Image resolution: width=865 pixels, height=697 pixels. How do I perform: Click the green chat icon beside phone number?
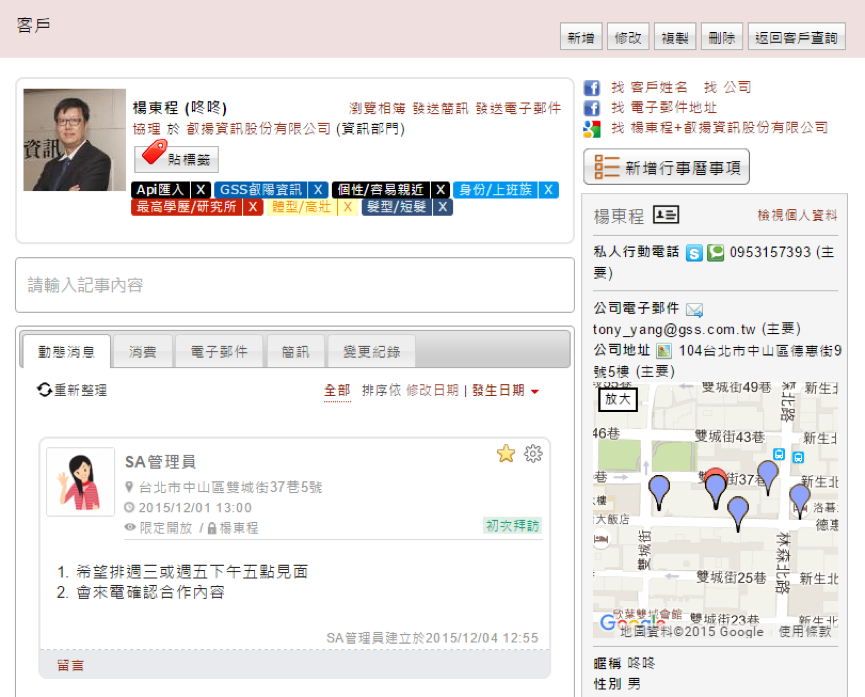(x=715, y=253)
